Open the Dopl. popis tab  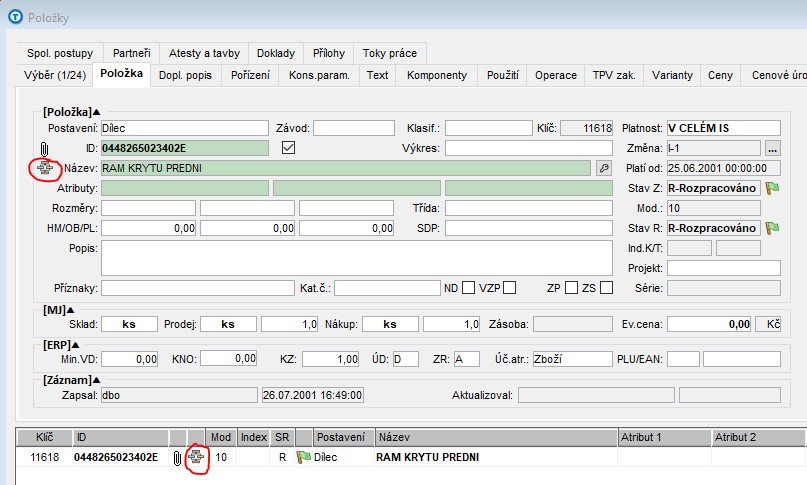click(x=185, y=75)
